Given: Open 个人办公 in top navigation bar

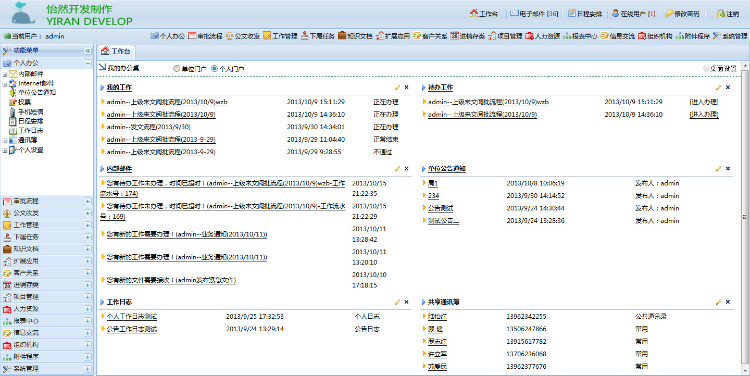Looking at the screenshot, I should click(x=167, y=36).
